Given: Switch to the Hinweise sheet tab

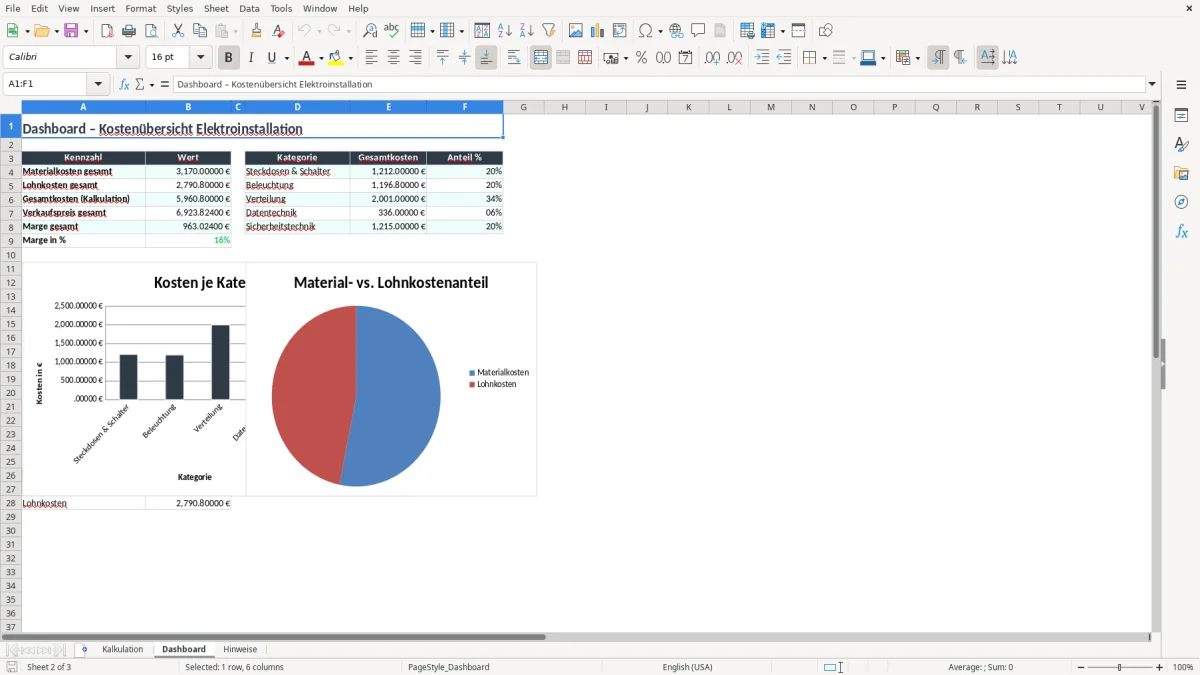Looking at the screenshot, I should [x=240, y=650].
